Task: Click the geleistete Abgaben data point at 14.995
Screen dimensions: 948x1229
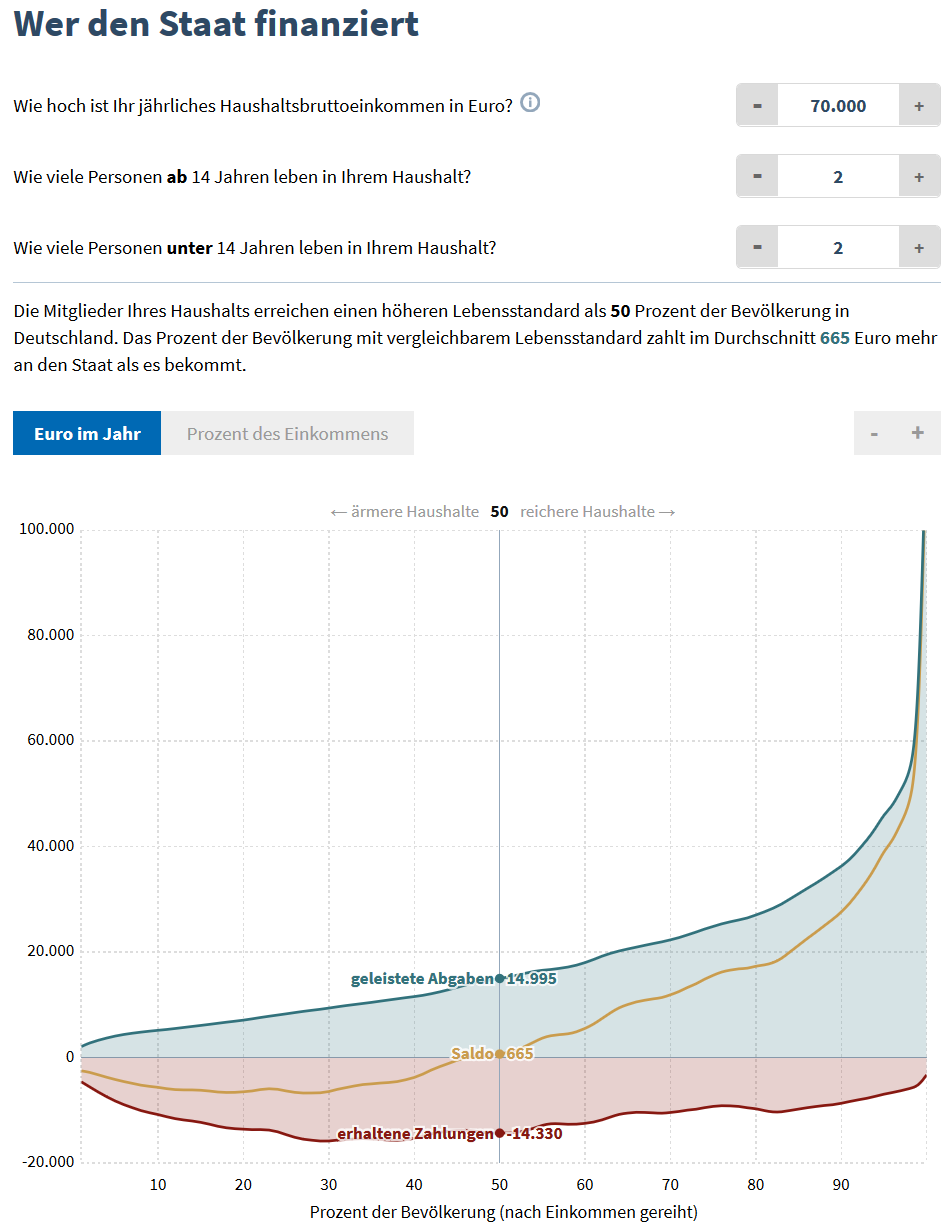Action: coord(500,978)
